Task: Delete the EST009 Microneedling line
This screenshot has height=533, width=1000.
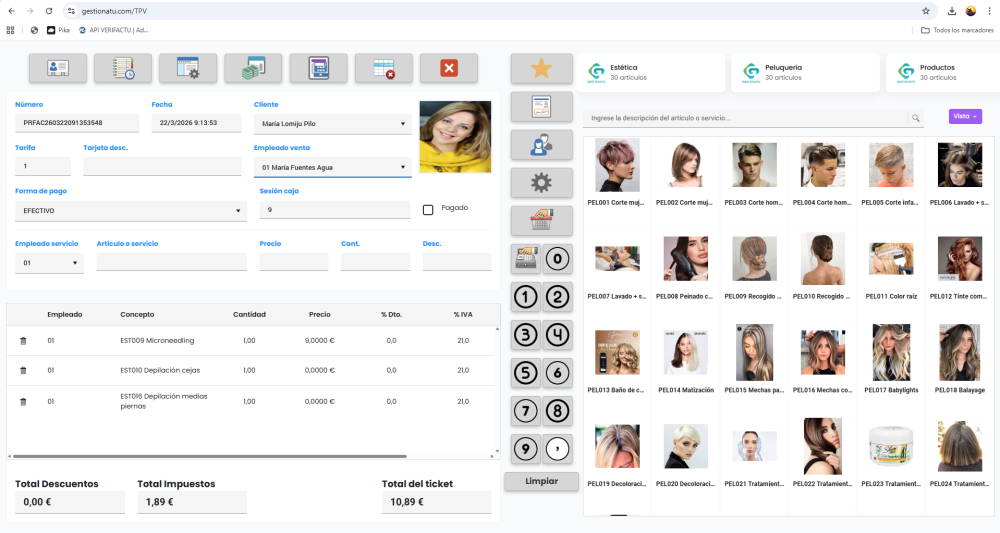Action: tap(24, 341)
